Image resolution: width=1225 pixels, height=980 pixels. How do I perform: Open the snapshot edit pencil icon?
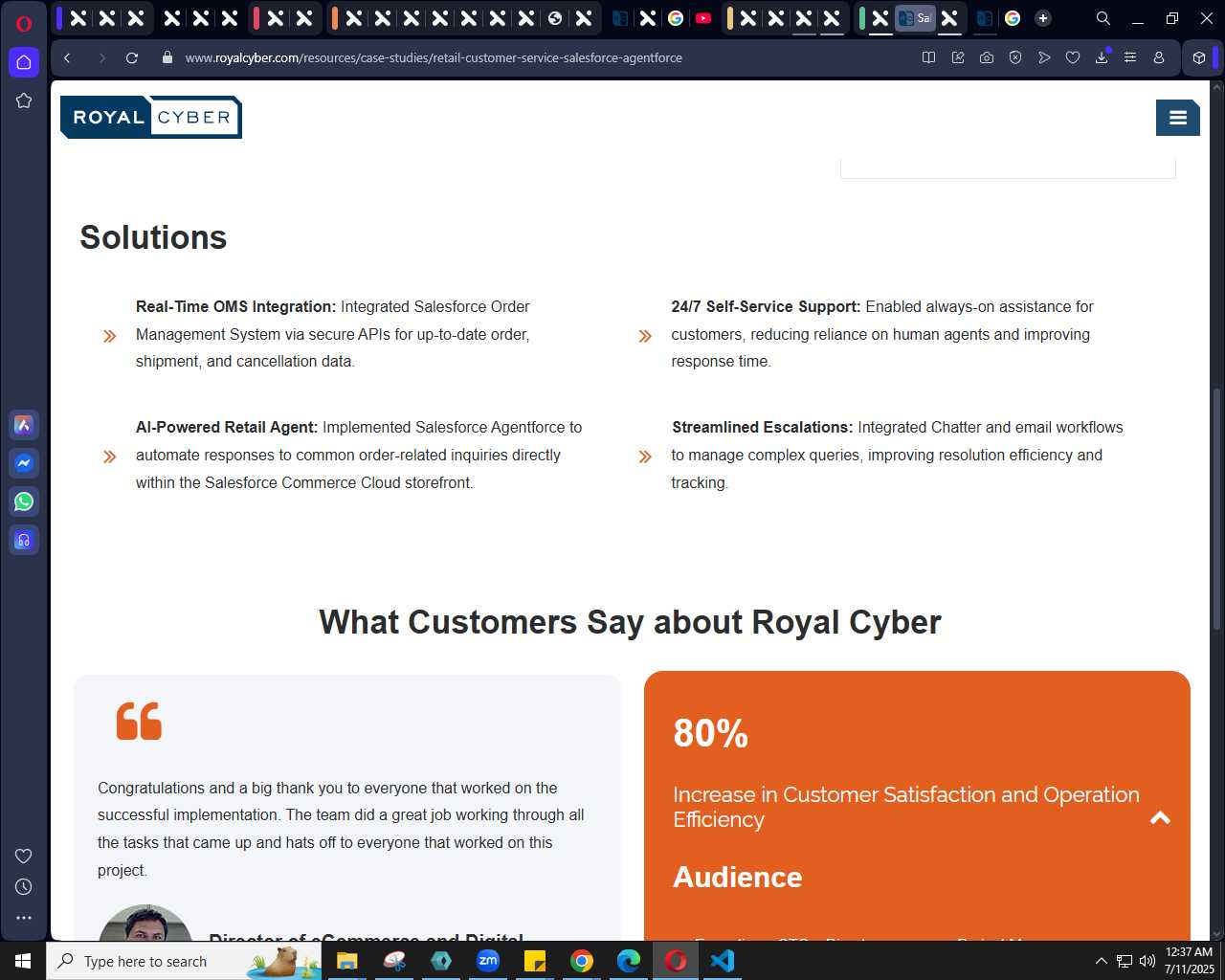(x=958, y=57)
